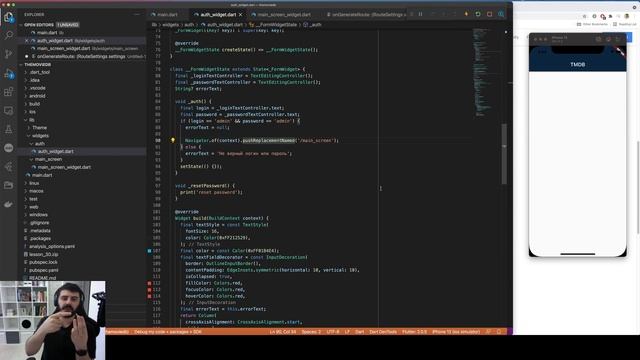Image resolution: width=640 pixels, height=360 pixels.
Task: Click UTF-8 encoding in status bar
Action: [x=333, y=332]
